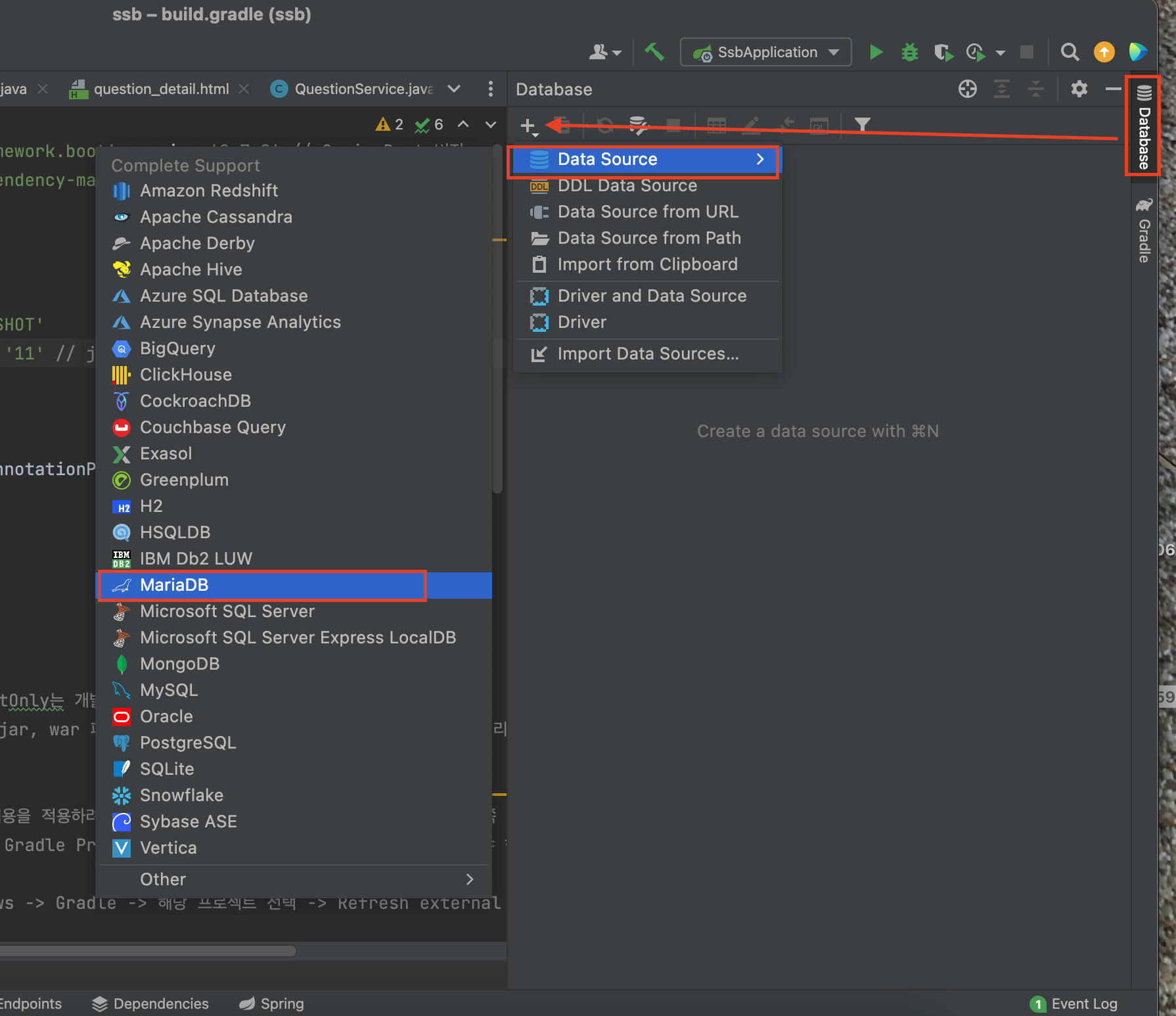
Task: Close the question_detail.html tab
Action: coord(244,89)
